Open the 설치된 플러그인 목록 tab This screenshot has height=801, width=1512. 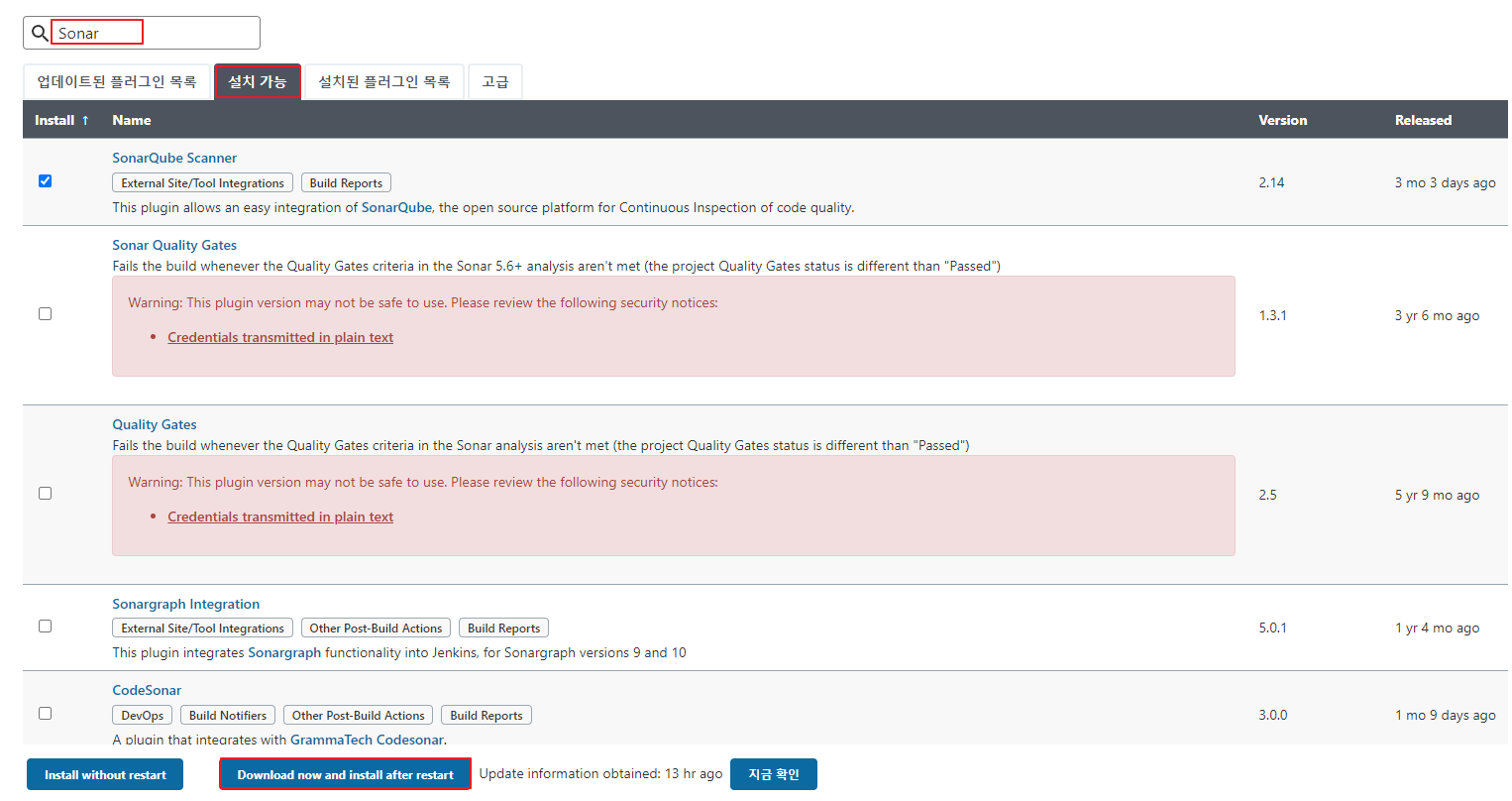[384, 81]
